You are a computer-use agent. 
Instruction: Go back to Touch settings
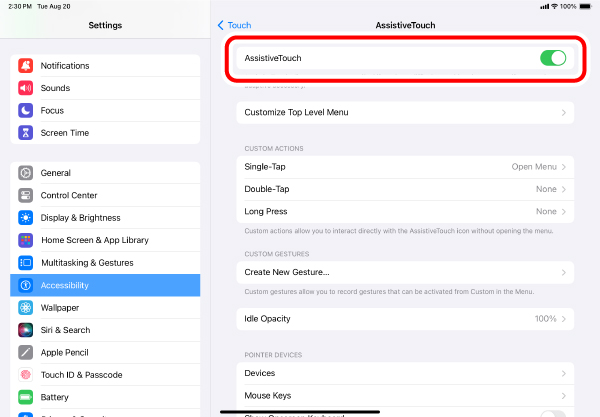pyautogui.click(x=235, y=25)
